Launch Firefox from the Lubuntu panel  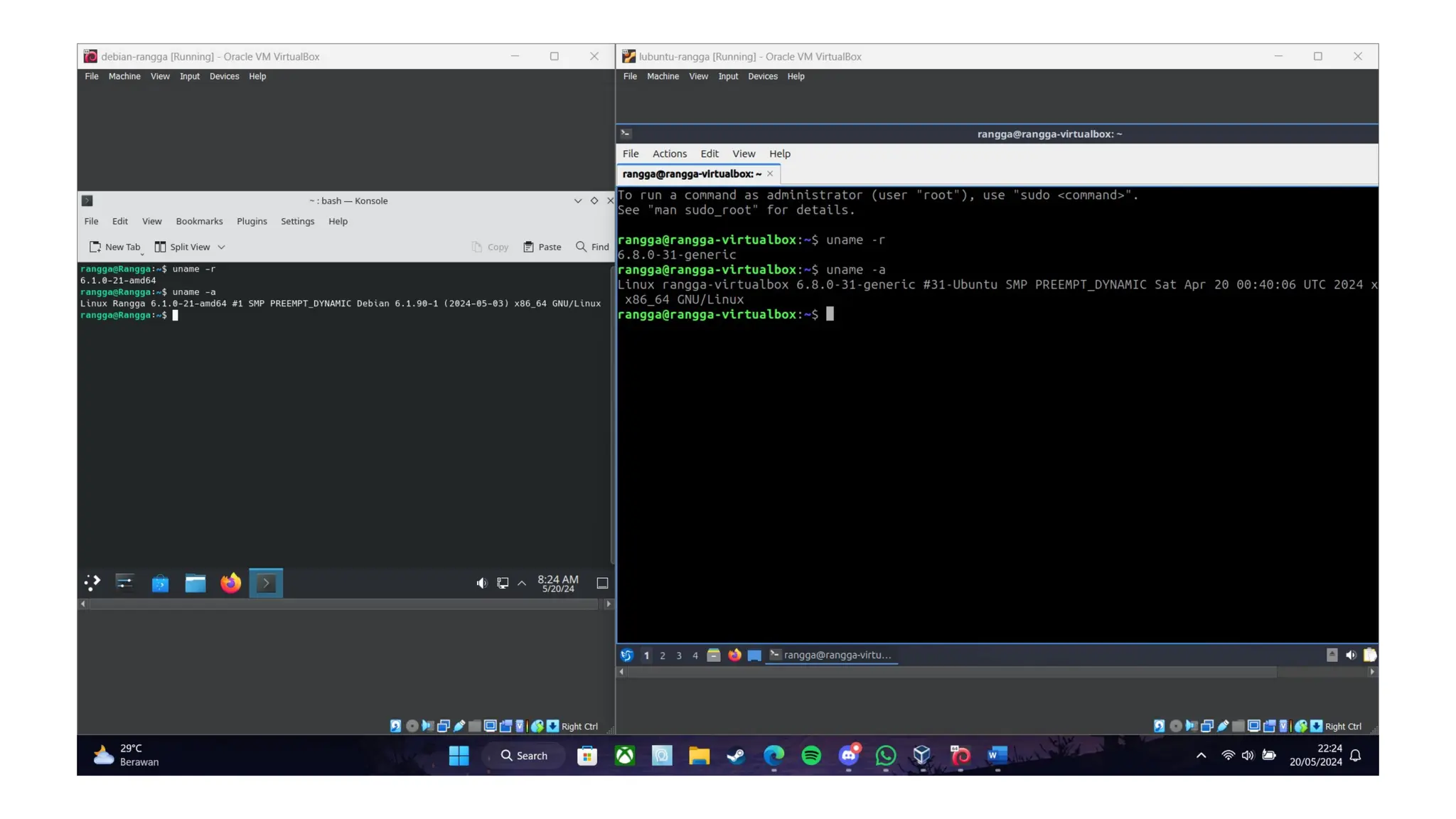[734, 655]
